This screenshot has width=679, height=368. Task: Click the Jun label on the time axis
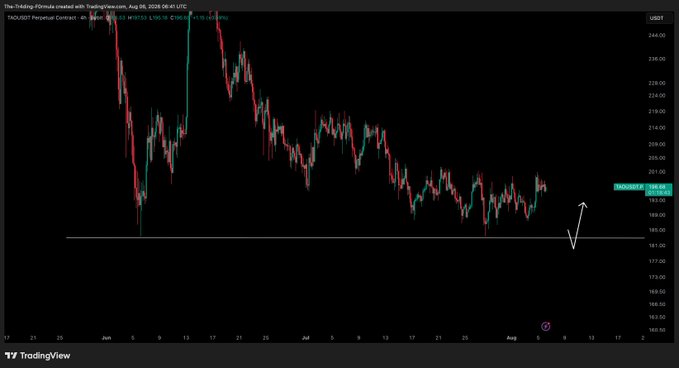tap(106, 338)
